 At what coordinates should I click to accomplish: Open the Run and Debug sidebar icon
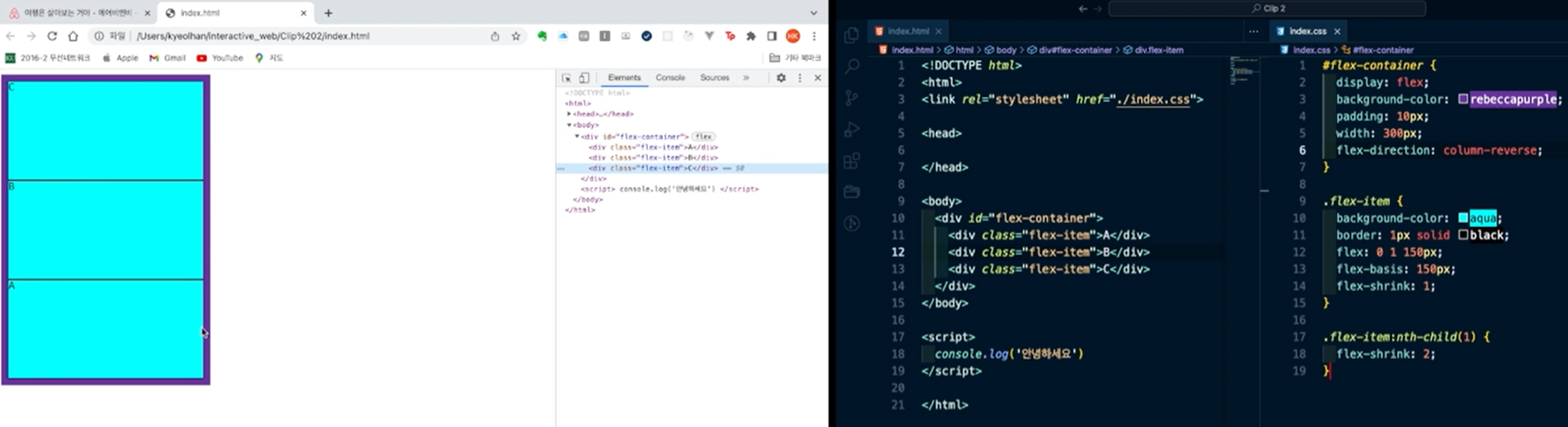pos(851,130)
